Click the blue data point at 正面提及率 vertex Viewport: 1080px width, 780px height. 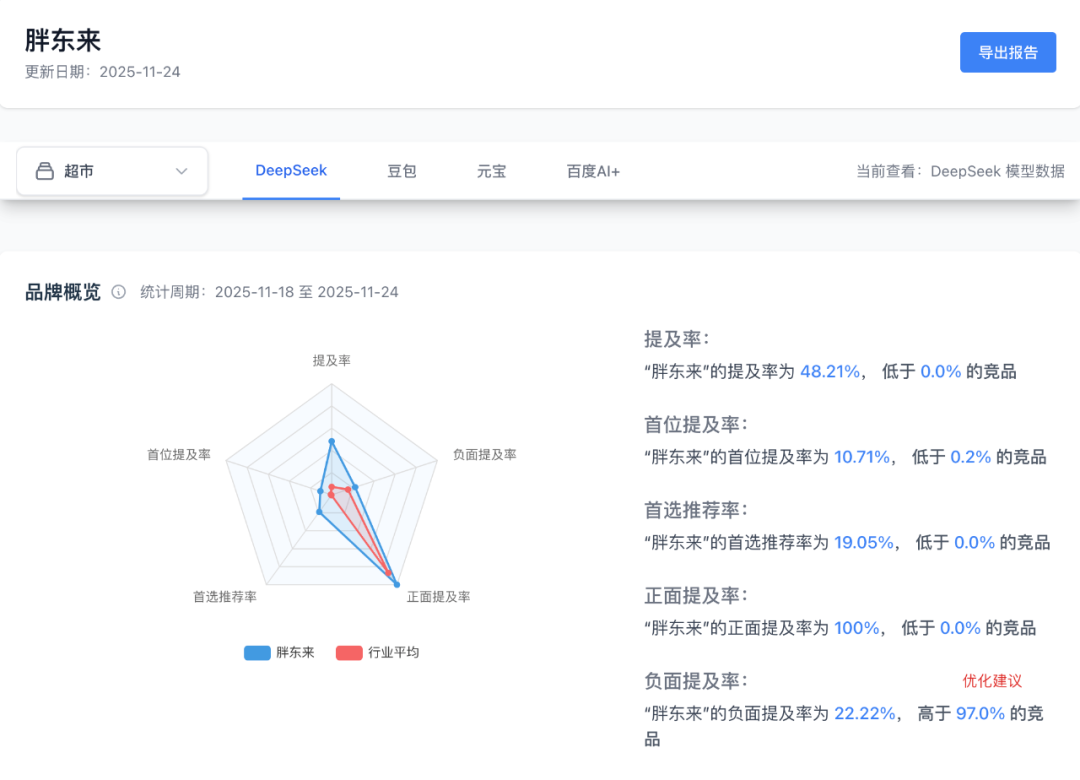click(396, 584)
